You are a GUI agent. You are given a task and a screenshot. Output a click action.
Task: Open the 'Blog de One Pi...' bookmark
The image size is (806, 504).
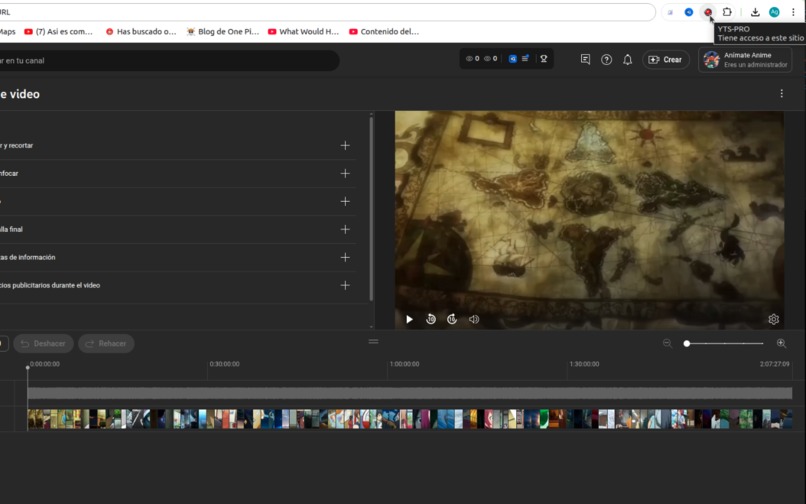point(223,31)
